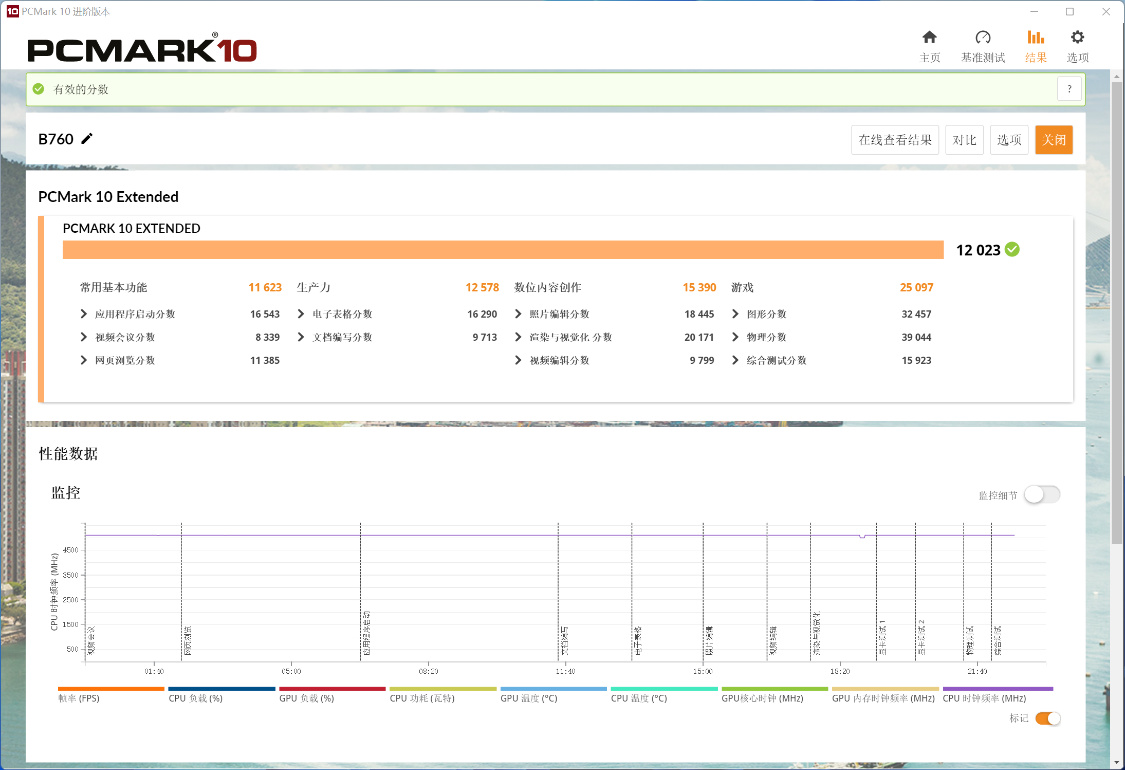This screenshot has width=1125, height=770.
Task: Click the PCMARK 10 logo
Action: point(142,50)
